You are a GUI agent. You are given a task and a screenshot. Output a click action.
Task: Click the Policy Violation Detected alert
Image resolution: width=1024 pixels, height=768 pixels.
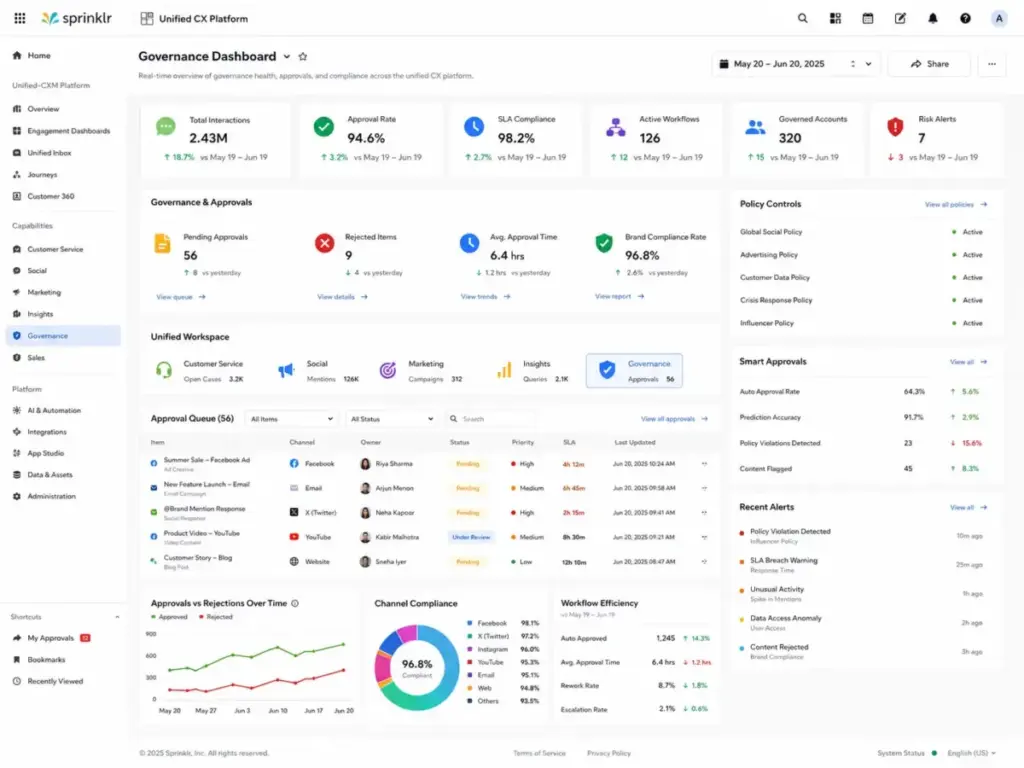tap(861, 536)
